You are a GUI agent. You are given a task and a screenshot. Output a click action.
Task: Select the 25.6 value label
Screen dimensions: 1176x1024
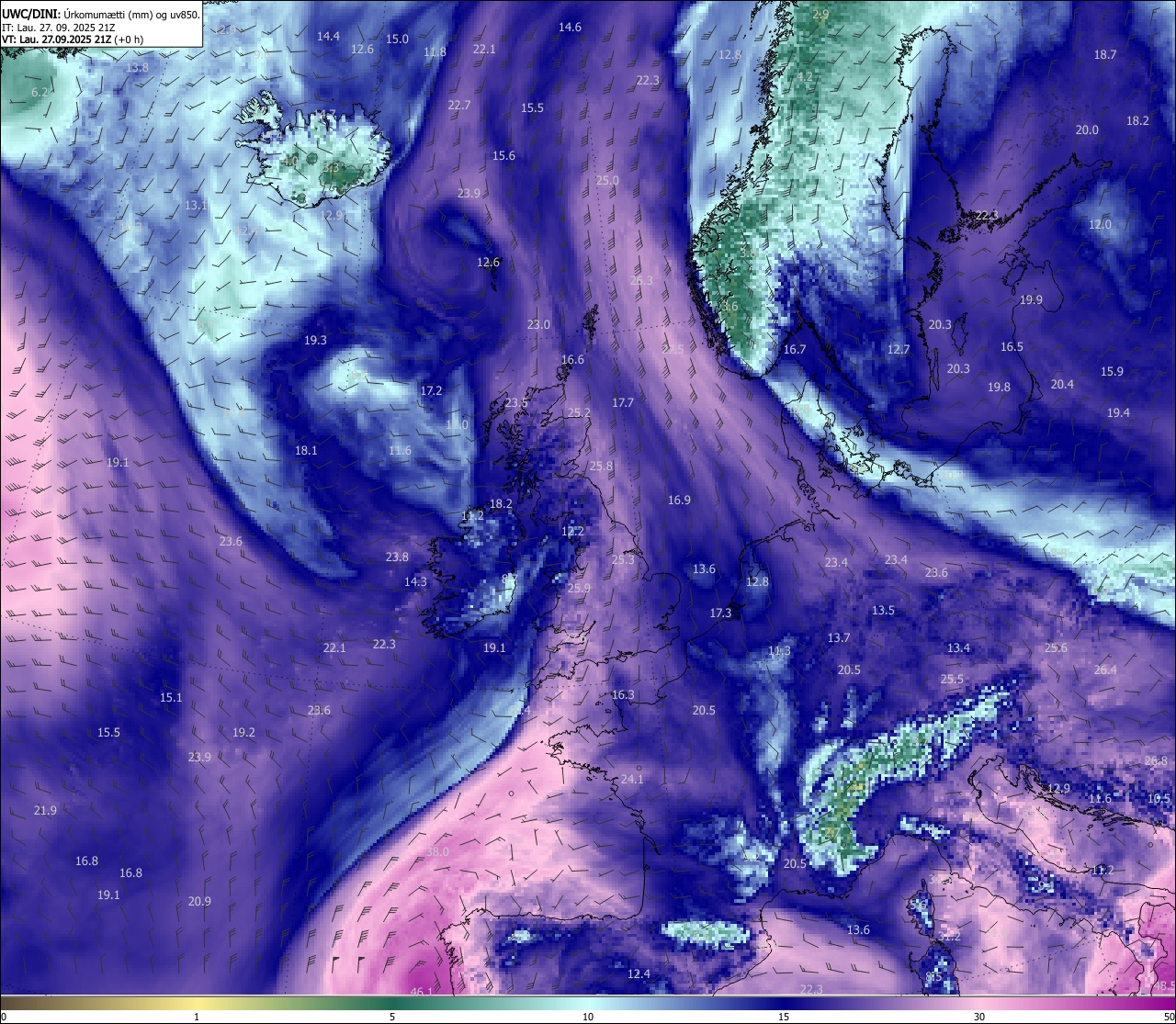(1056, 647)
